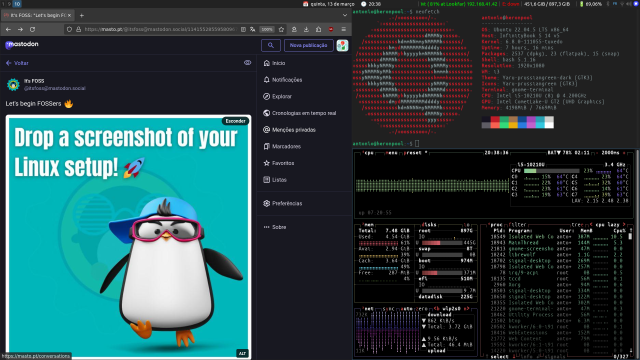This screenshot has width=640, height=360.
Task: Go back with the browser back arrow
Action: (9, 29)
